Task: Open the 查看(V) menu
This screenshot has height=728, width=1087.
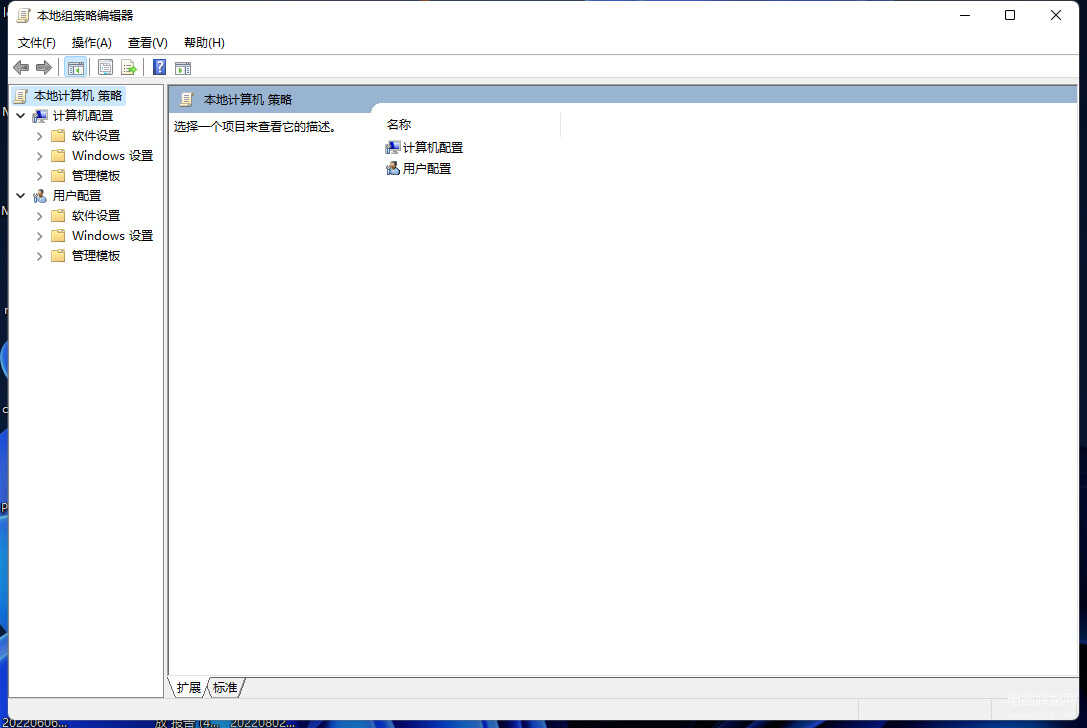Action: tap(147, 43)
